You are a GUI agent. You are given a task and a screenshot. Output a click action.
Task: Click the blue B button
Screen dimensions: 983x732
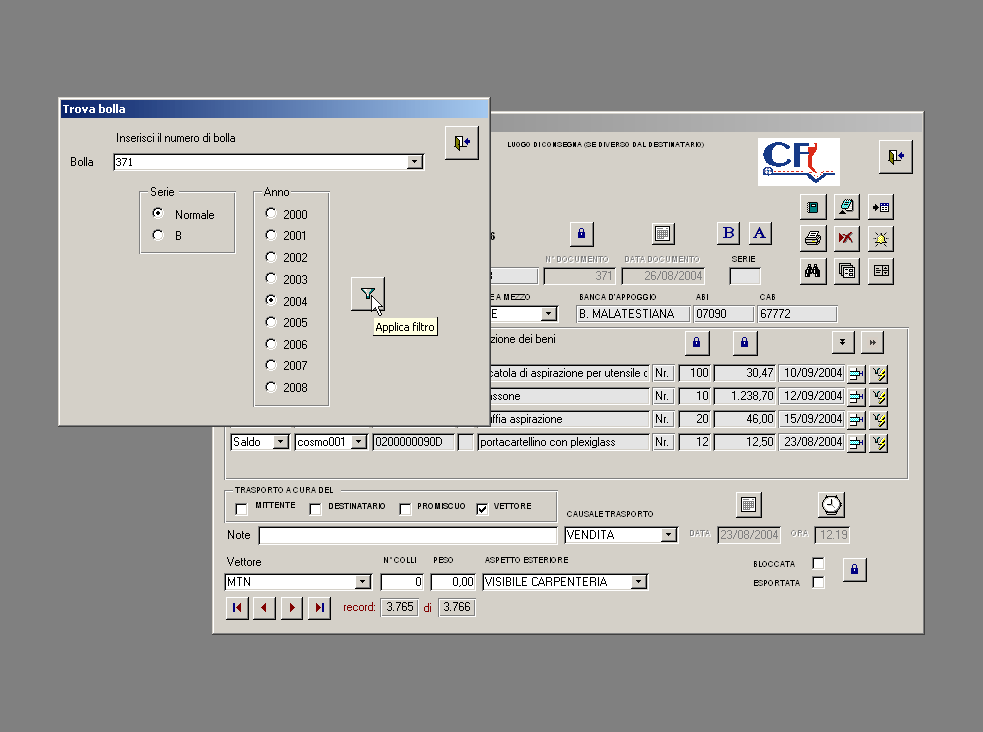click(728, 233)
